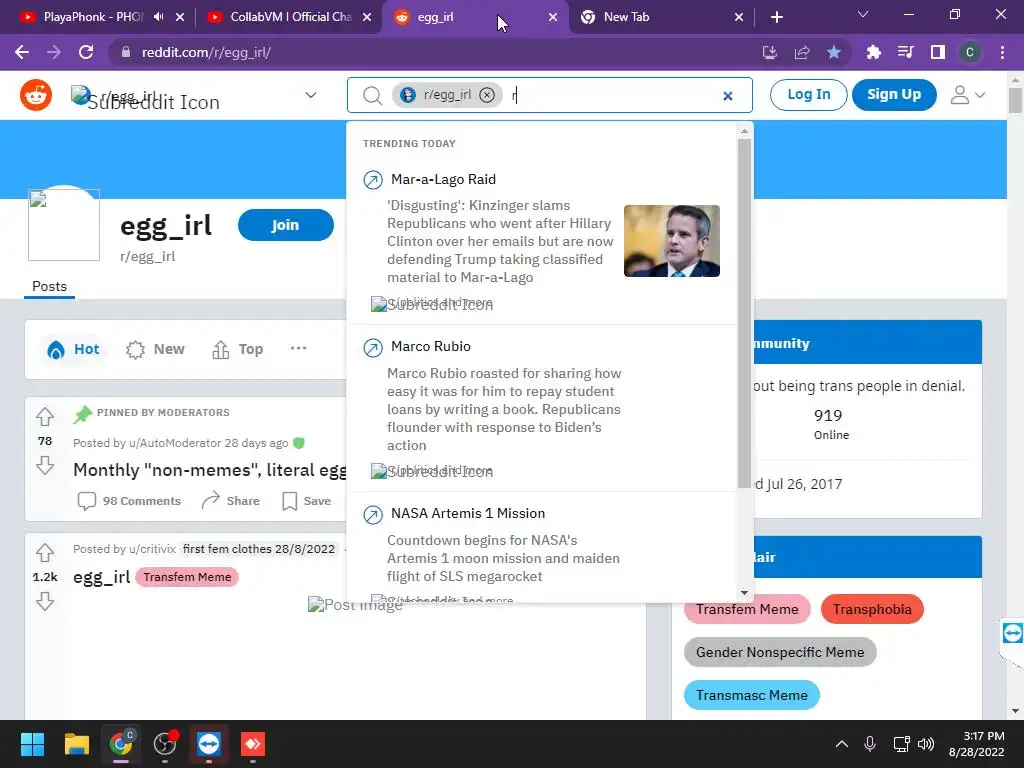Expand the r/egg_irl community dropdown
The width and height of the screenshot is (1024, 768).
tap(311, 95)
